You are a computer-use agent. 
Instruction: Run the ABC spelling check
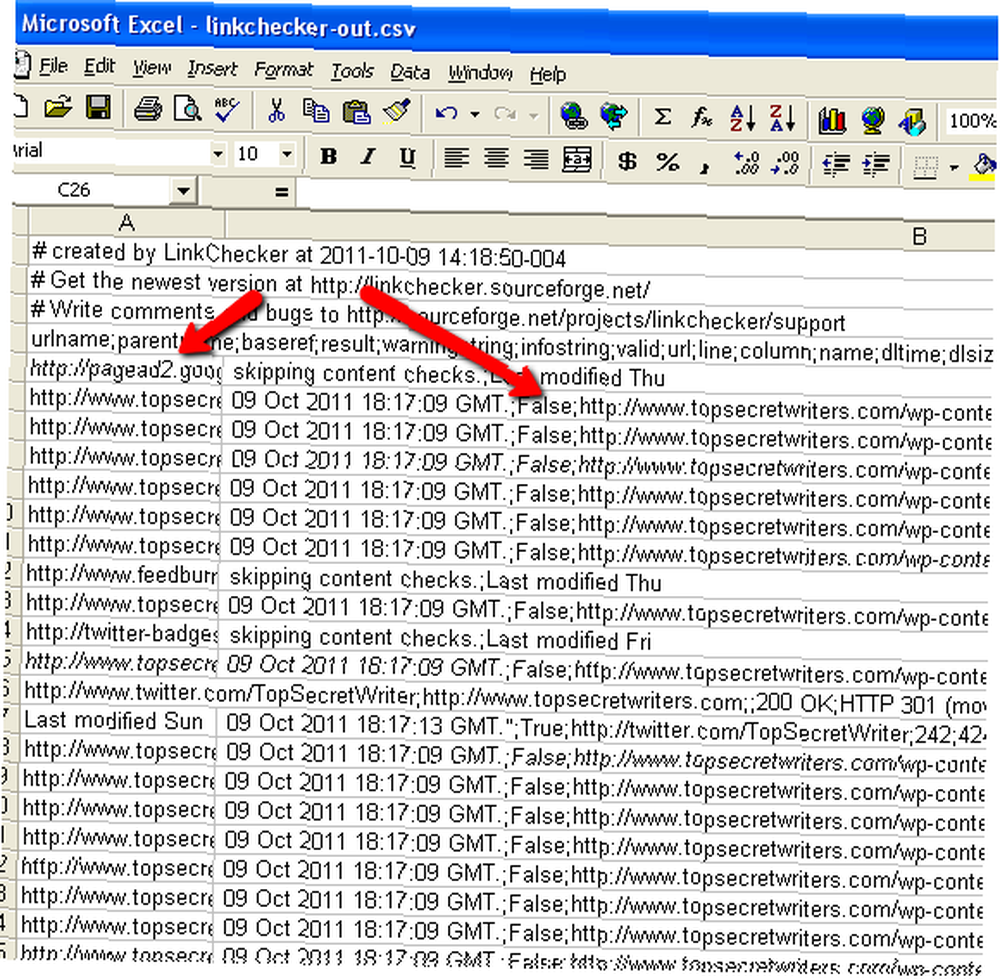click(x=226, y=109)
